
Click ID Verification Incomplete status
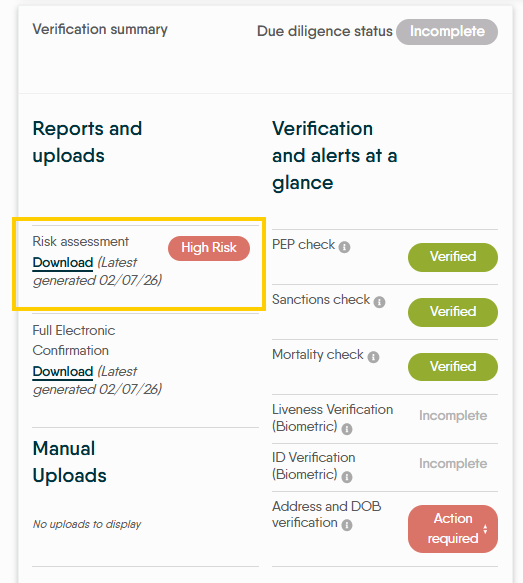453,464
